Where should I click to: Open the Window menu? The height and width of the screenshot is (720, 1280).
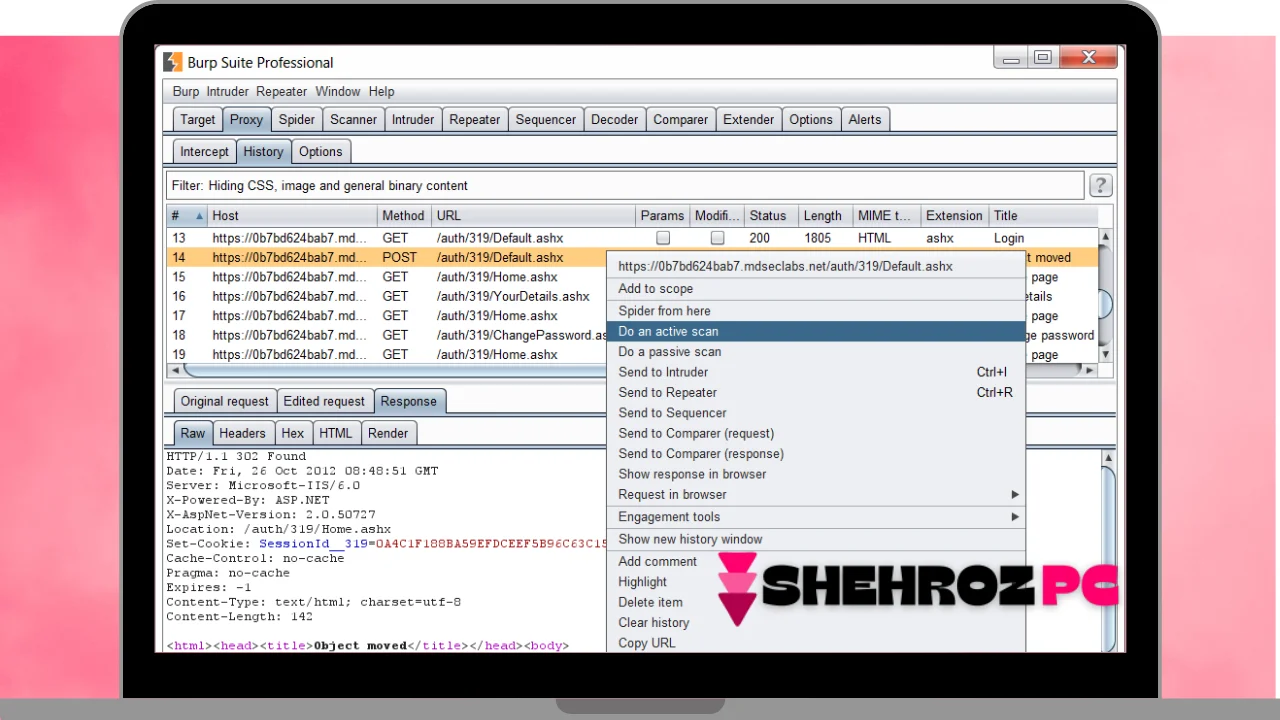coord(338,91)
